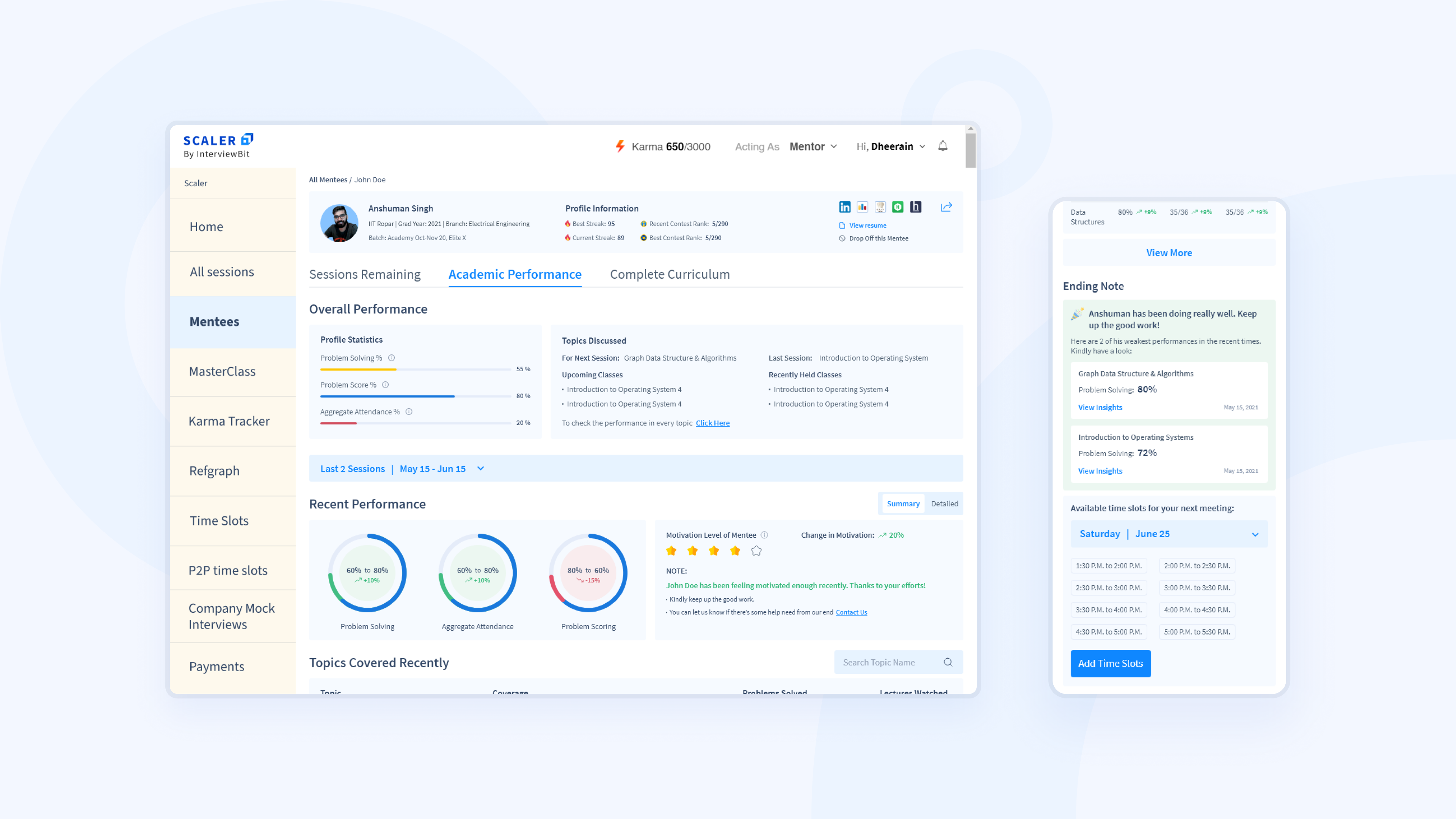Click the View resume link
This screenshot has height=819, width=1456.
(868, 226)
